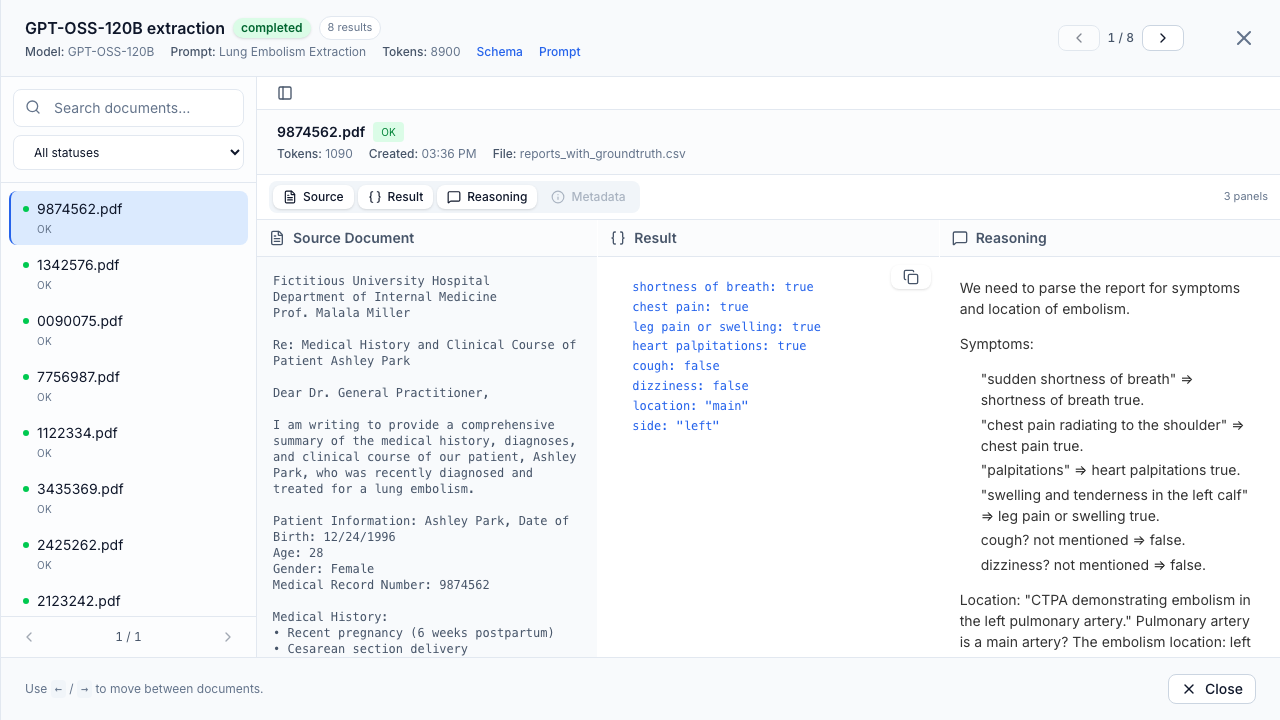Viewport: 1280px width, 720px height.
Task: Click the Prompt: Lung Embolism Extraction label
Action: 268,52
